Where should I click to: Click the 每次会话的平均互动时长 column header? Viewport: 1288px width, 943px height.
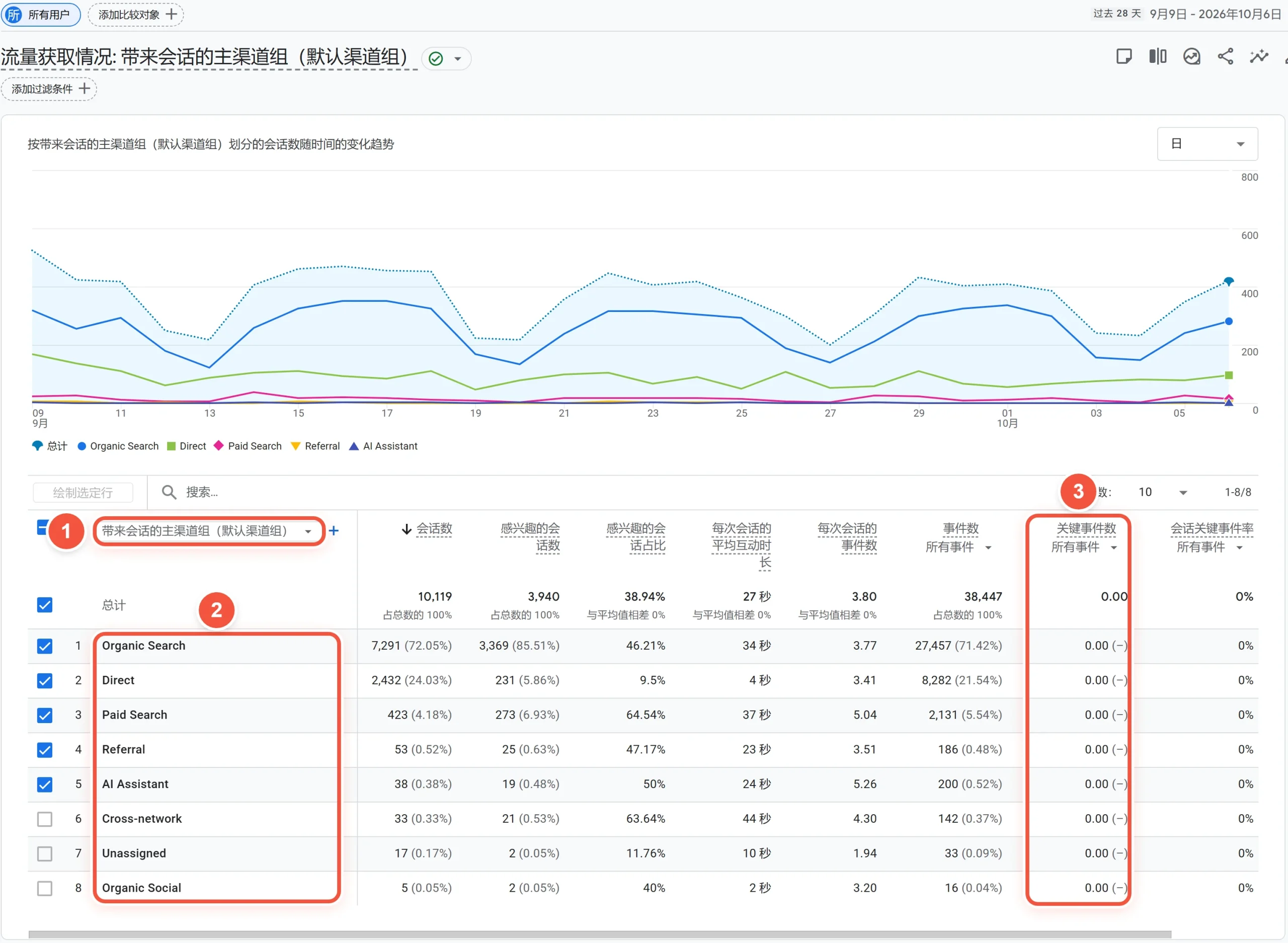point(741,545)
